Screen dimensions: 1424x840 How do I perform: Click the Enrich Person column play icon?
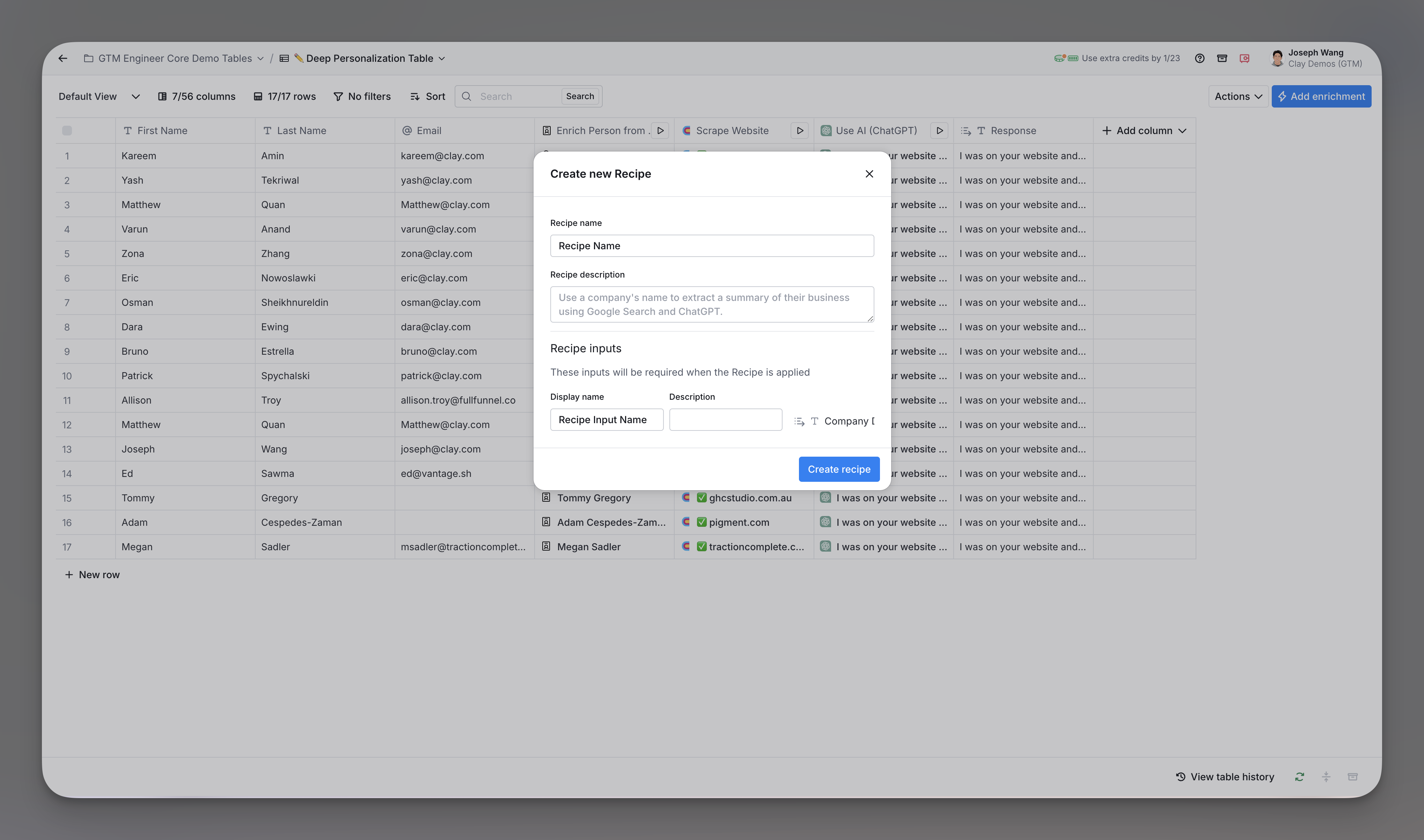click(x=660, y=131)
